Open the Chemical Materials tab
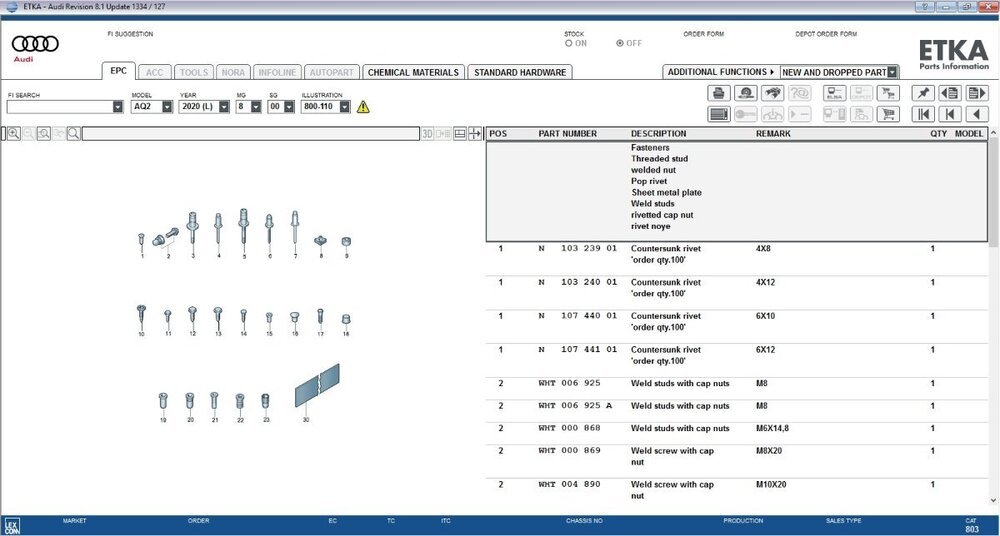 pos(413,72)
